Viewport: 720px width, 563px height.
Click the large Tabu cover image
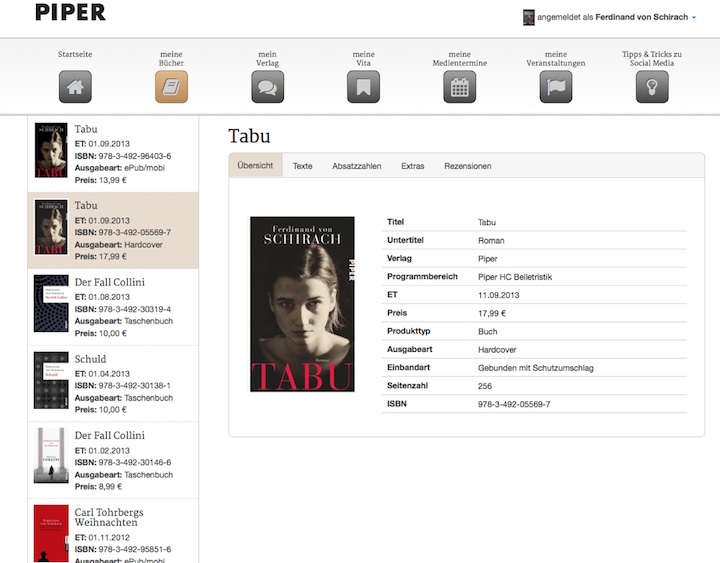(302, 304)
